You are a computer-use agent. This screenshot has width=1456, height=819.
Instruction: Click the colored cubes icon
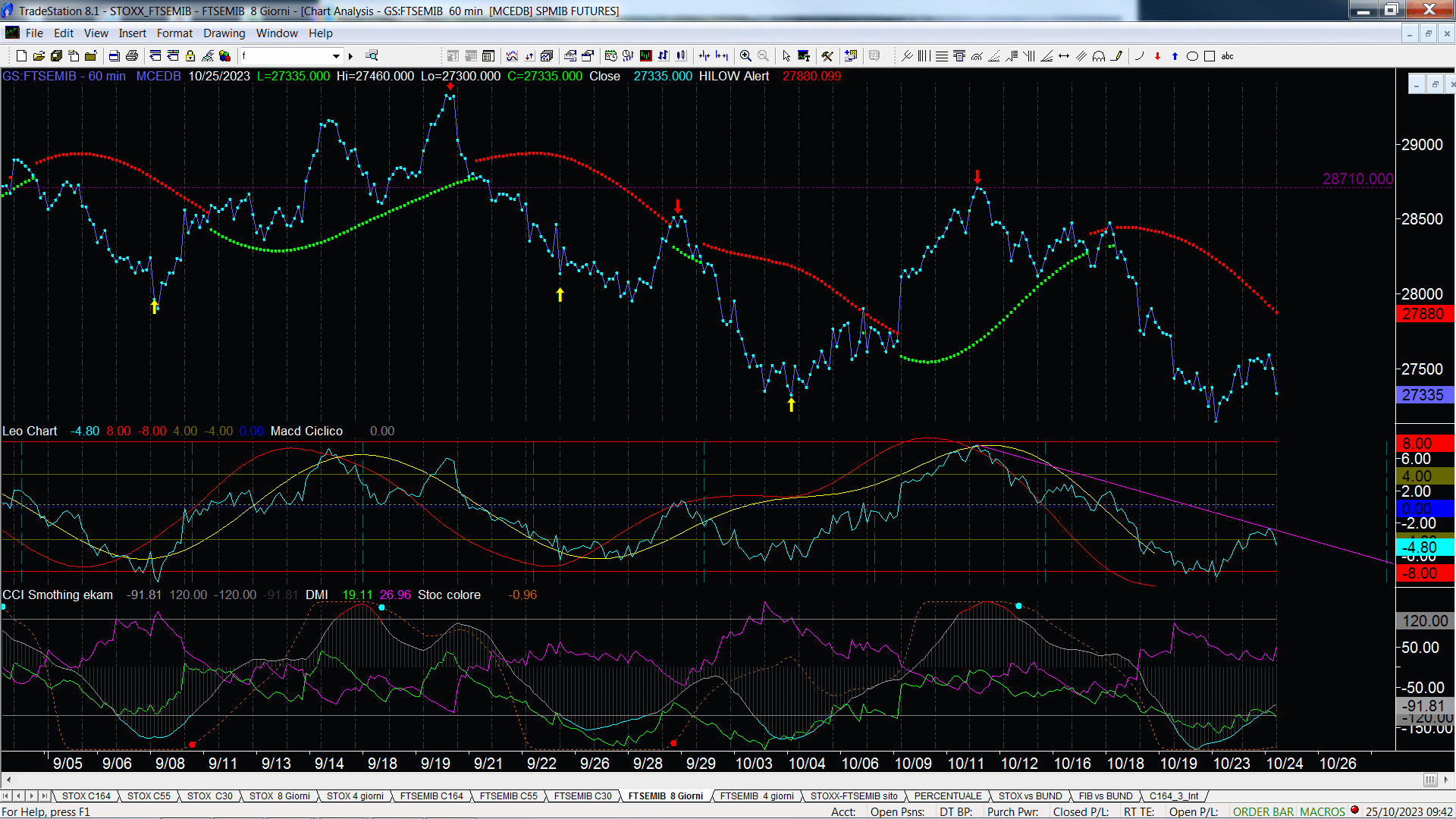point(225,56)
